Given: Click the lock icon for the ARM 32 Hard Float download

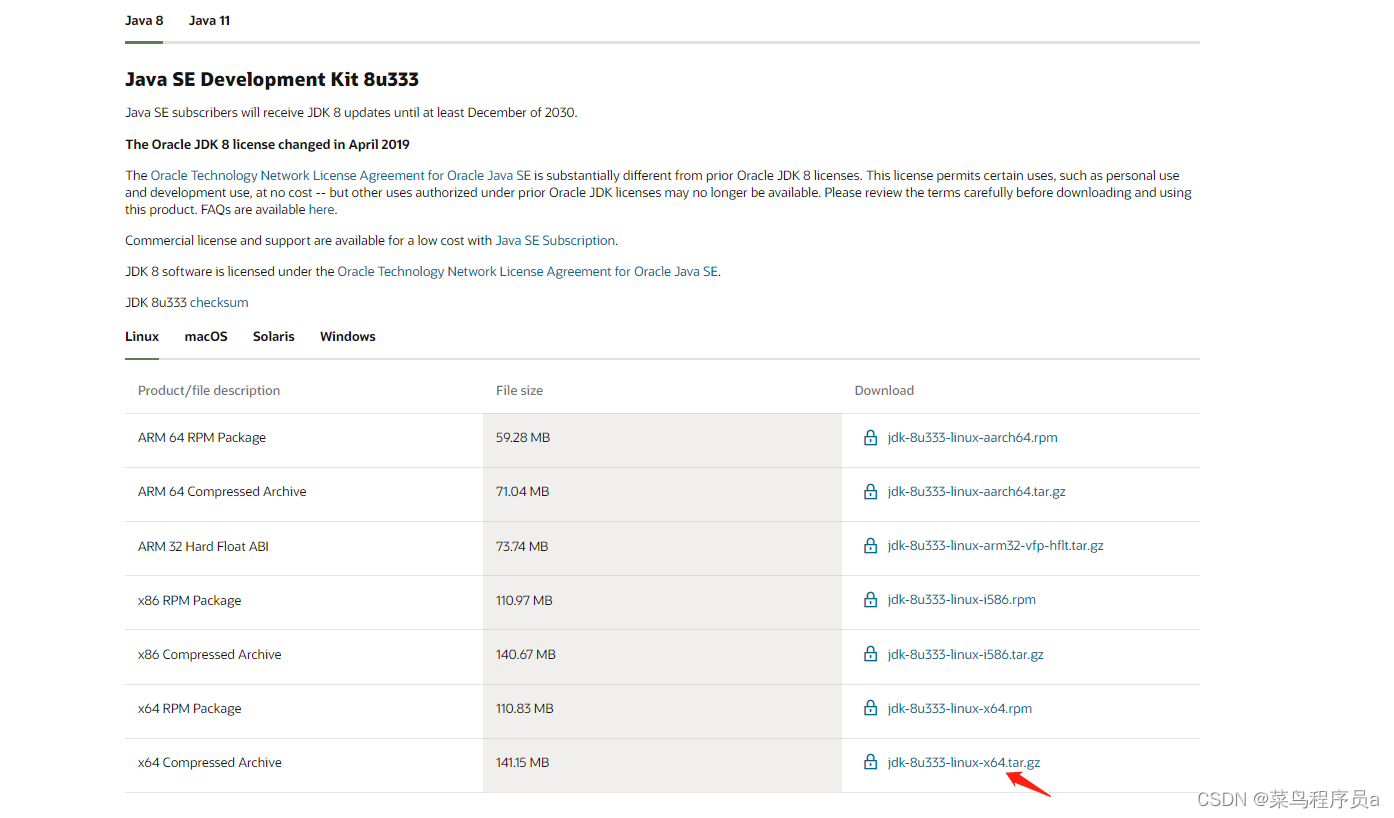Looking at the screenshot, I should click(869, 545).
